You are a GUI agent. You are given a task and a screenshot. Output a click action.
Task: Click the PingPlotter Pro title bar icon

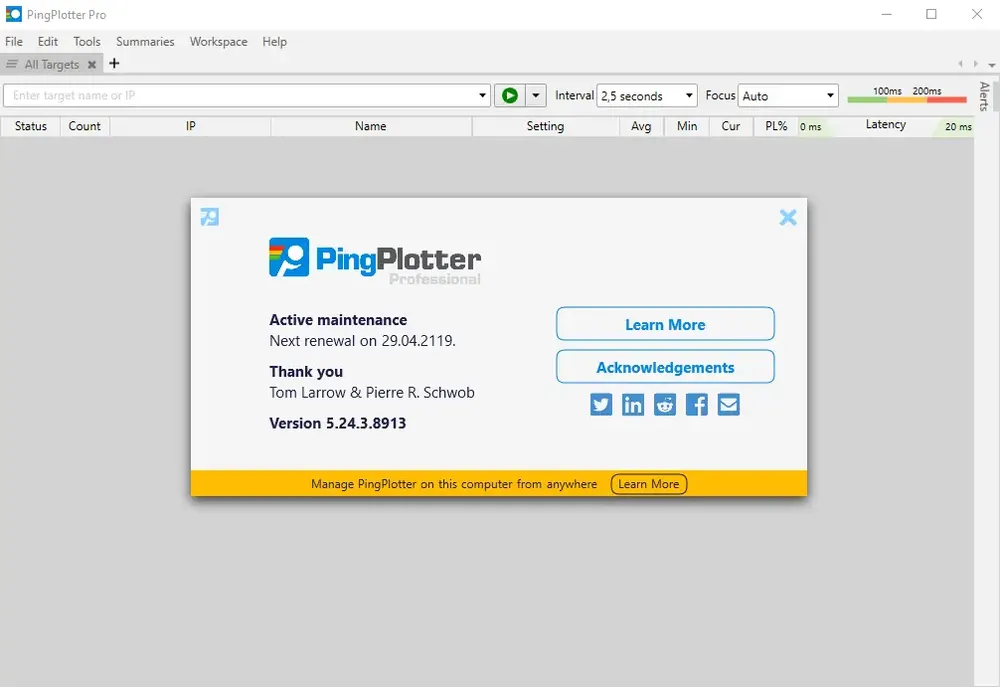13,14
